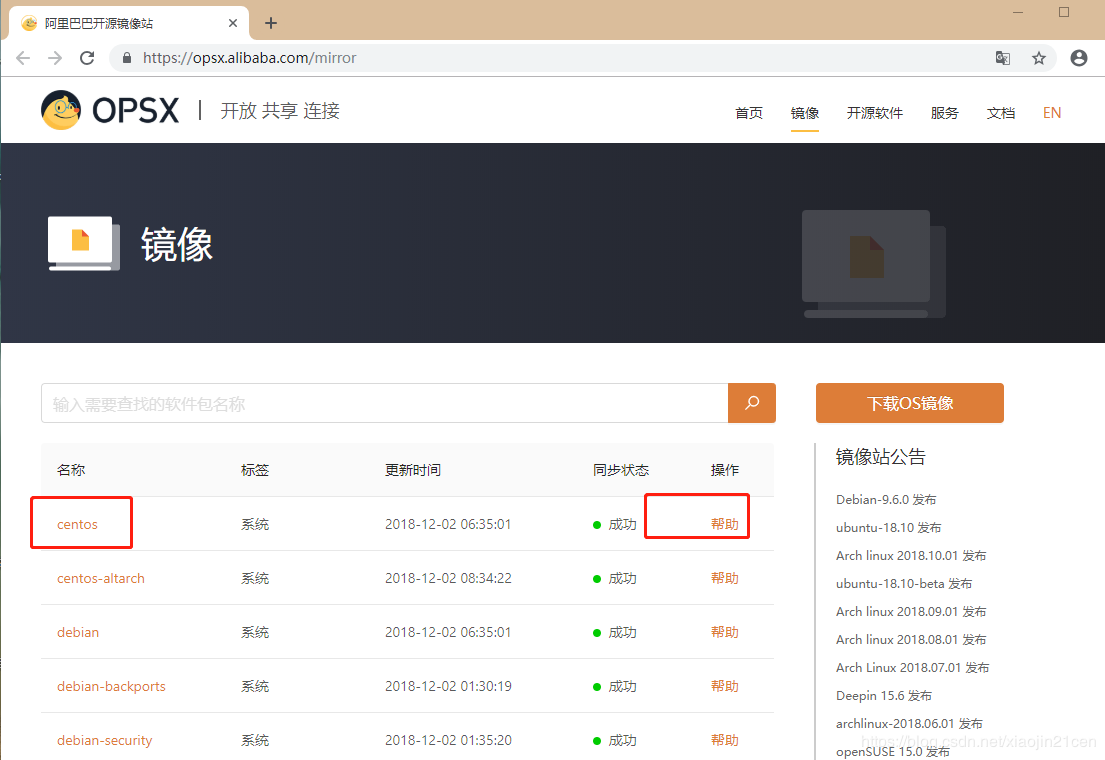The height and width of the screenshot is (760, 1105).
Task: Go to 首页 in navigation
Action: pyautogui.click(x=749, y=113)
